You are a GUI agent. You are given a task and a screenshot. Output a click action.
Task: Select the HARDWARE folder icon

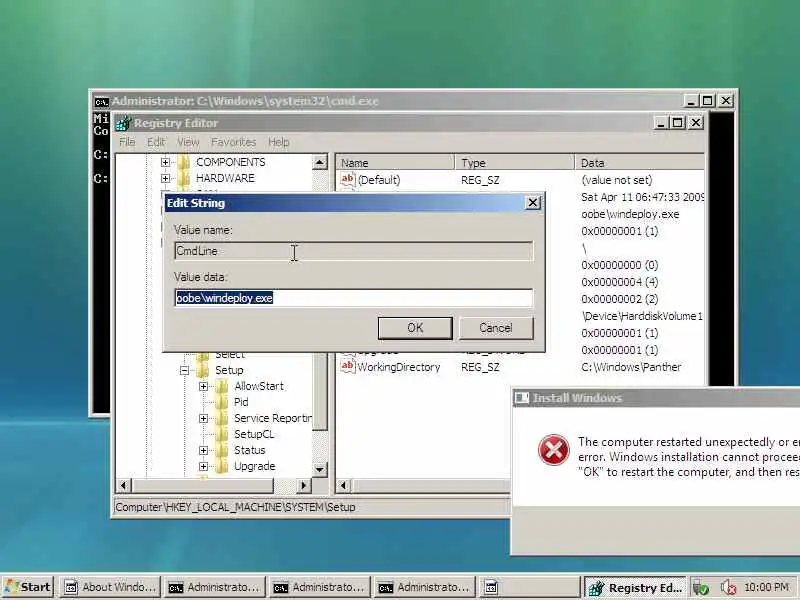pos(184,178)
